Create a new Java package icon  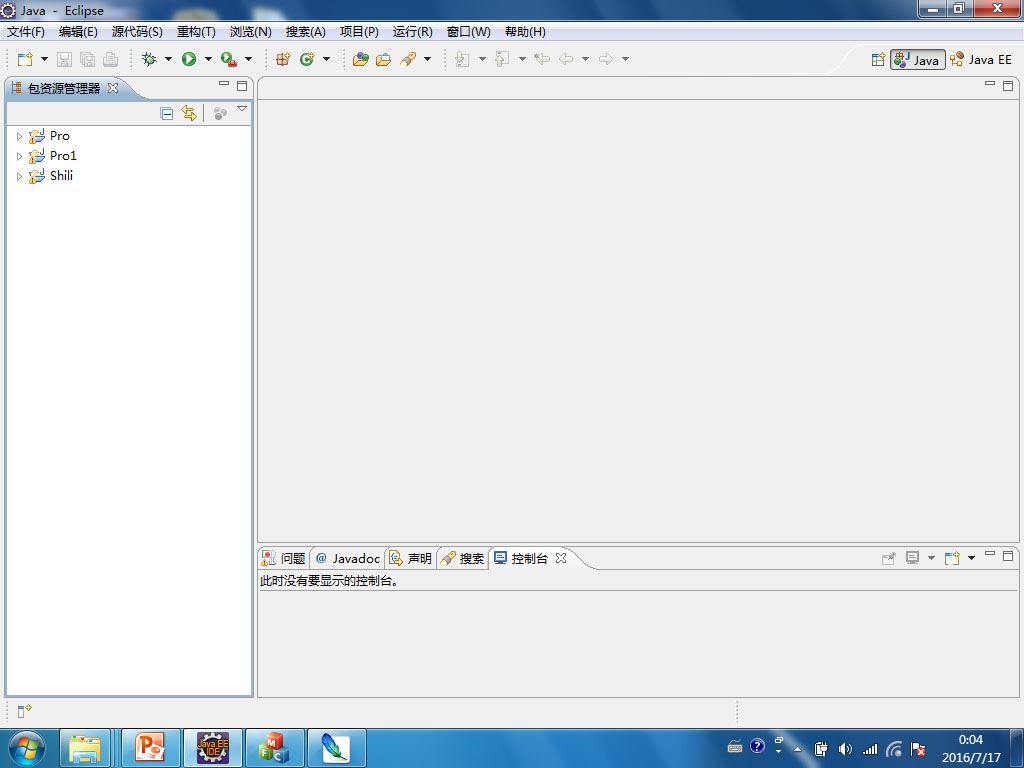click(x=283, y=59)
